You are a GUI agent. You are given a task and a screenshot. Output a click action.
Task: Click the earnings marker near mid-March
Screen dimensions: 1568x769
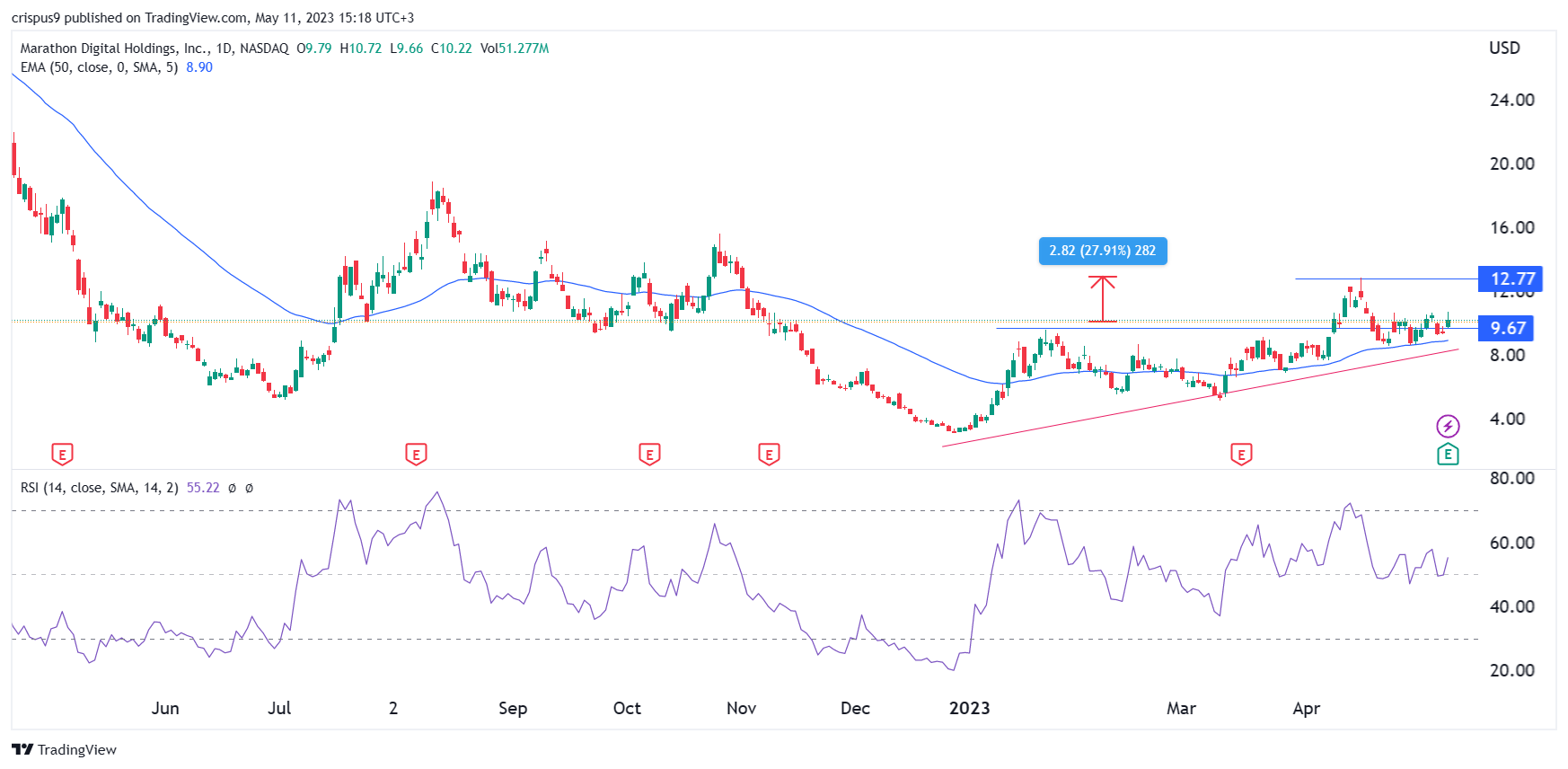[x=1241, y=455]
